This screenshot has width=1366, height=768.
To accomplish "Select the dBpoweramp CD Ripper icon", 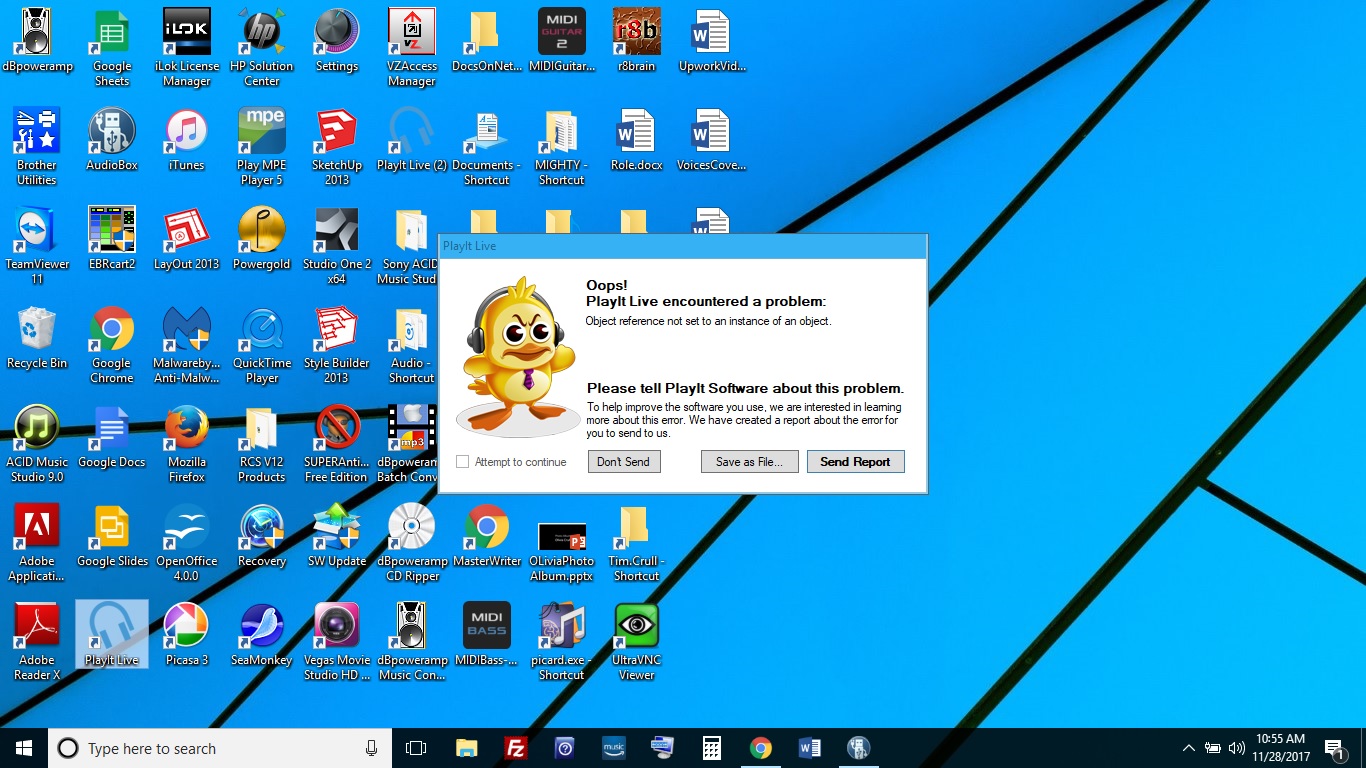I will (412, 543).
